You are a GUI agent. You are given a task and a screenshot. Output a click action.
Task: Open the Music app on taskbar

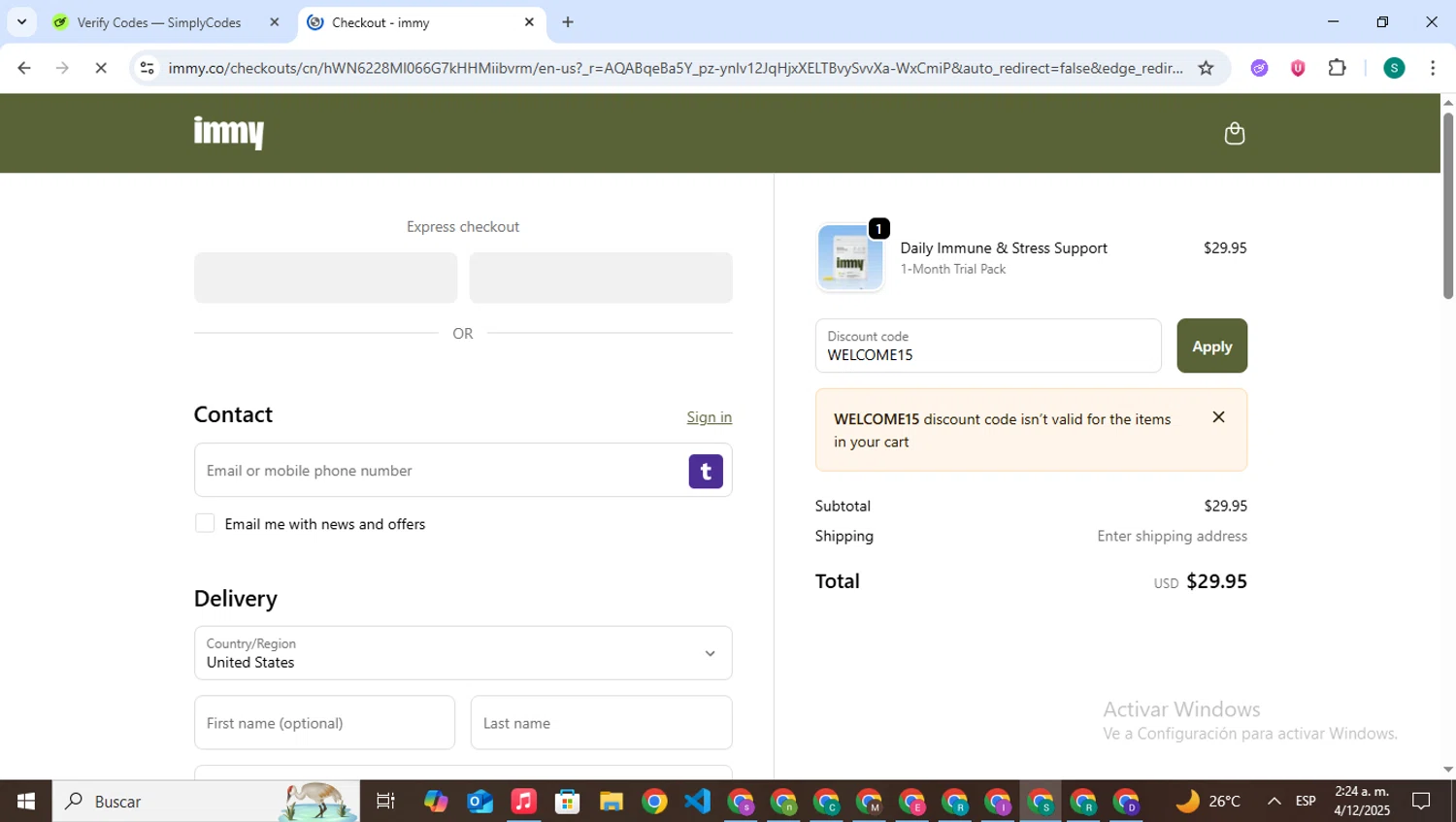[x=523, y=802]
